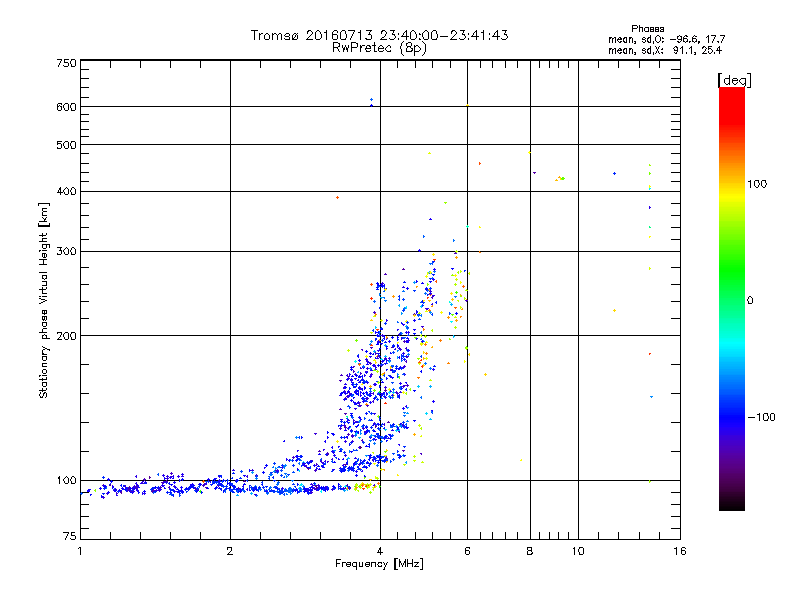Click the colorbar tick label '100'
Screen dimensions: 800x600
[x=757, y=184]
